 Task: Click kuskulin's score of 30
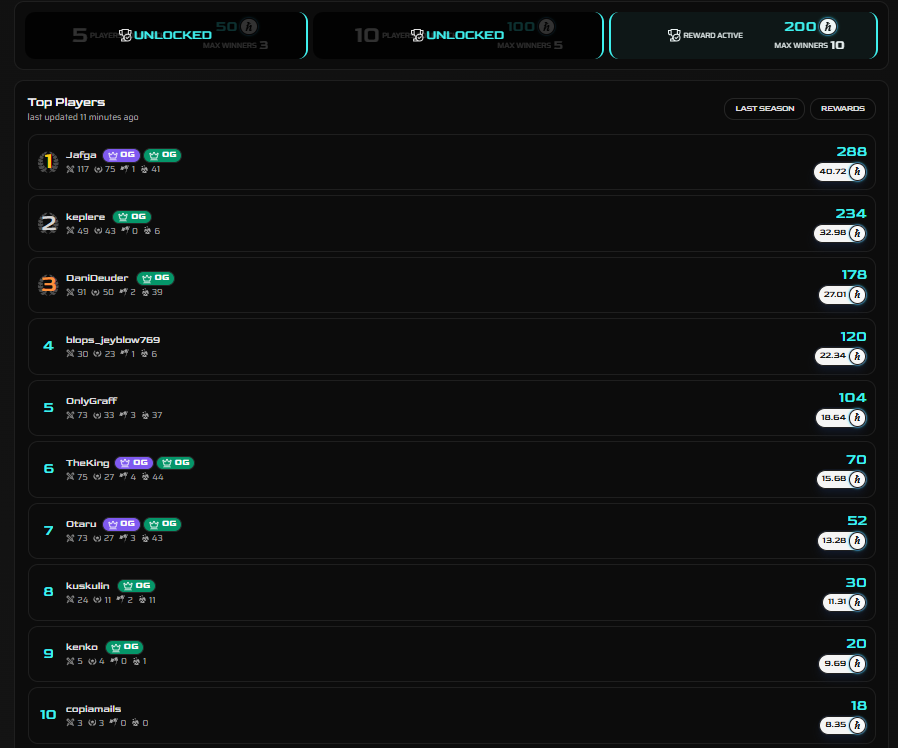click(856, 583)
